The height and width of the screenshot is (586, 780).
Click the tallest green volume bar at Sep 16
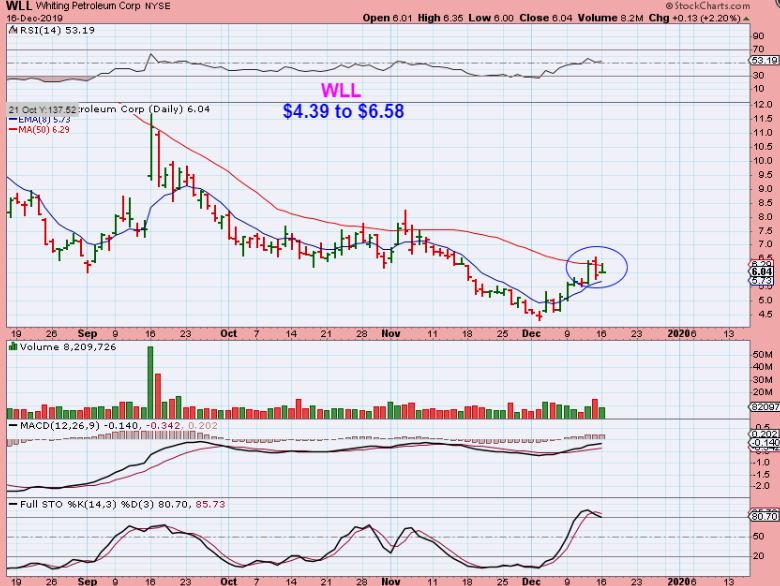[150, 382]
